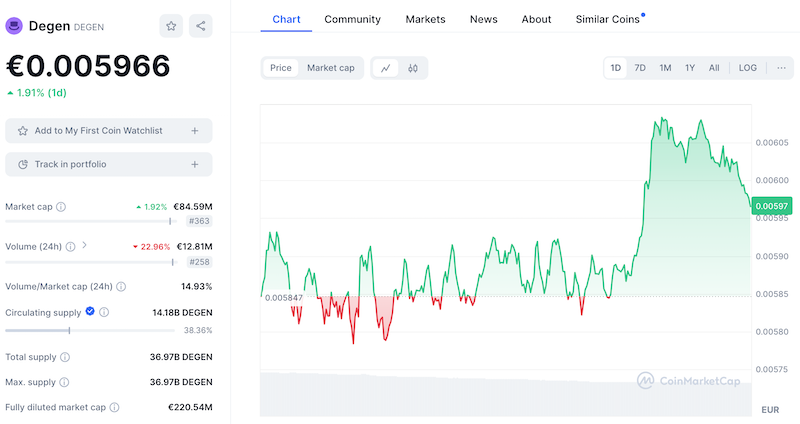Set chart range to All
800x424 pixels.
click(x=714, y=68)
